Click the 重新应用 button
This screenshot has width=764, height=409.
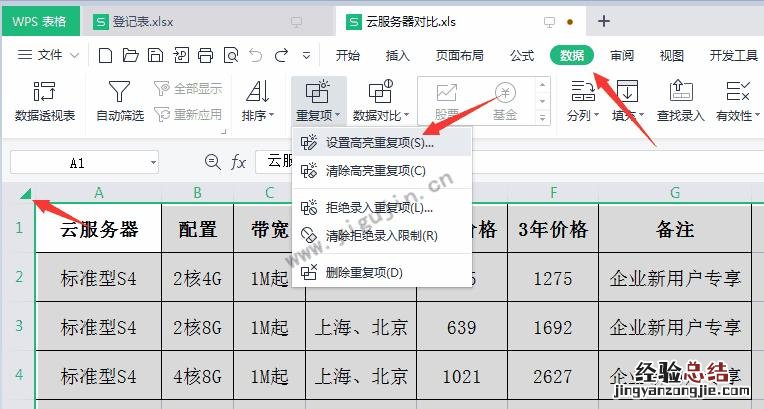point(188,115)
